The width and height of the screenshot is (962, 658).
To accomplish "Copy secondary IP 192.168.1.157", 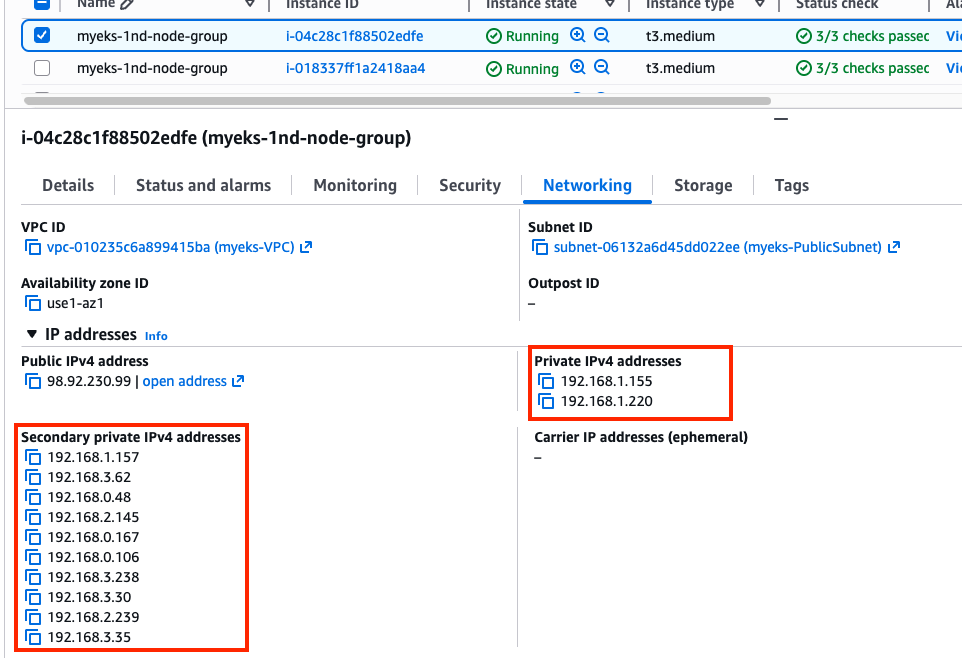I will point(33,457).
